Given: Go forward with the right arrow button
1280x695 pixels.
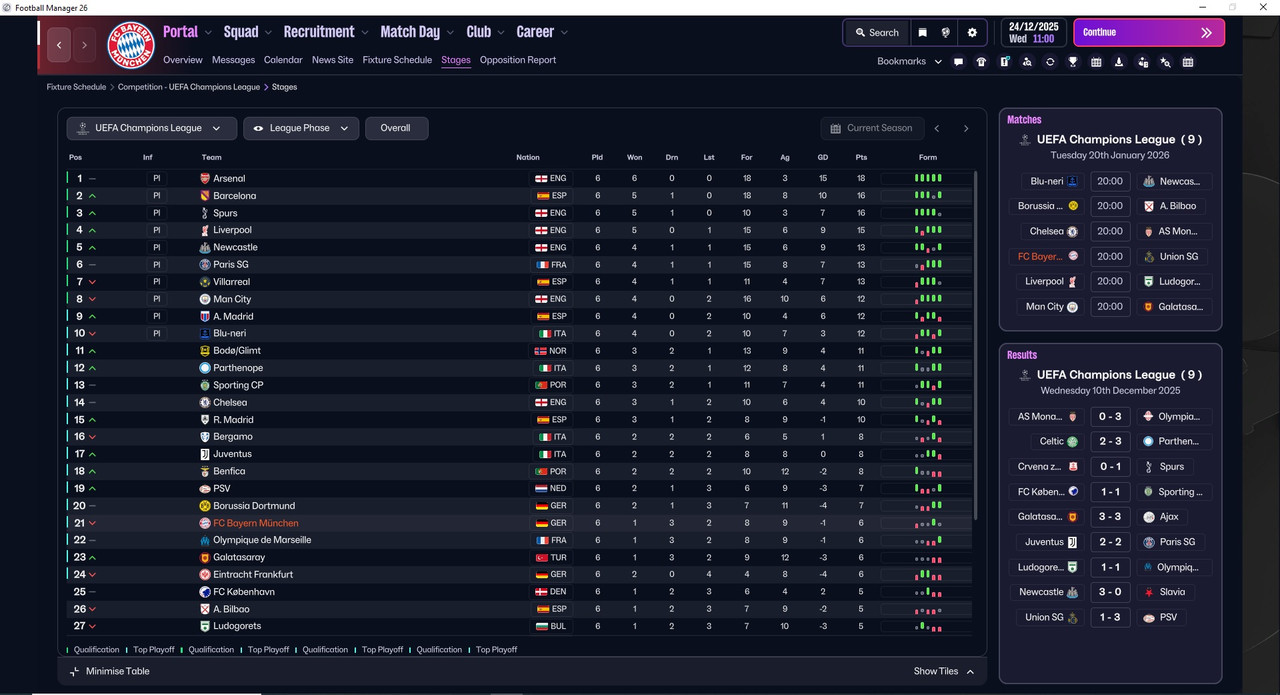Looking at the screenshot, I should click(85, 45).
